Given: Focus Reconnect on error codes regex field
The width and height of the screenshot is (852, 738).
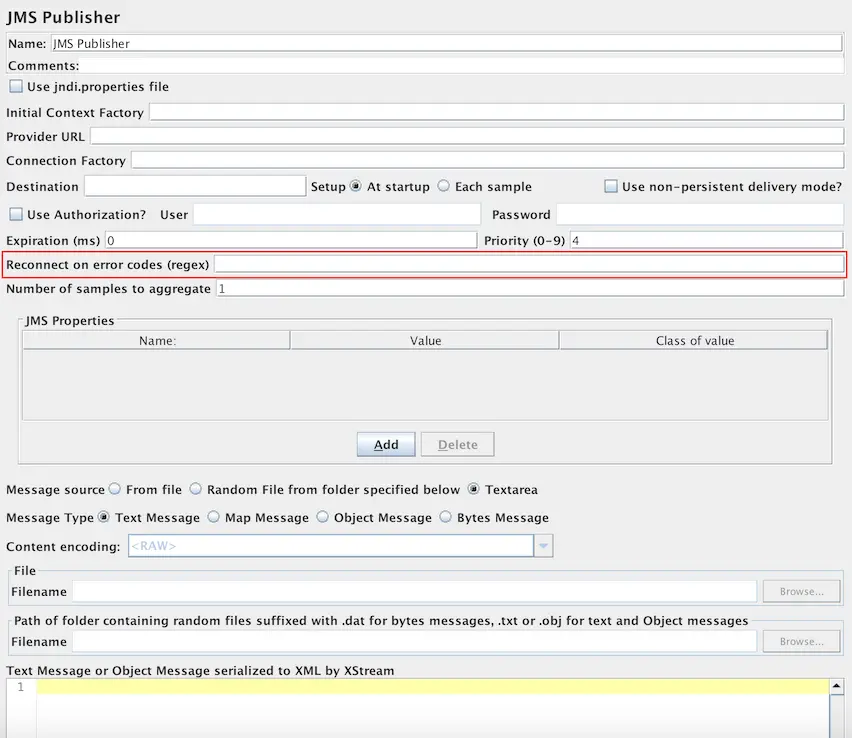Looking at the screenshot, I should (529, 265).
